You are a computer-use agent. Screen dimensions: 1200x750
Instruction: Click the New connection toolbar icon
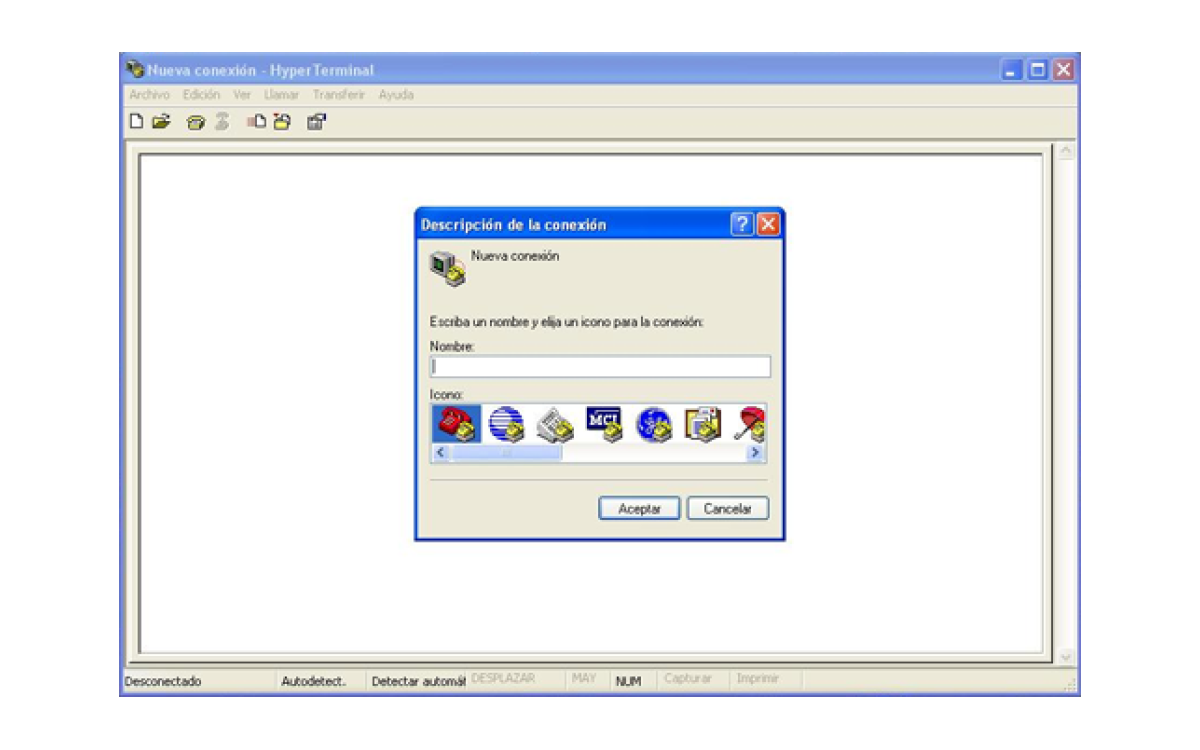pyautogui.click(x=137, y=122)
